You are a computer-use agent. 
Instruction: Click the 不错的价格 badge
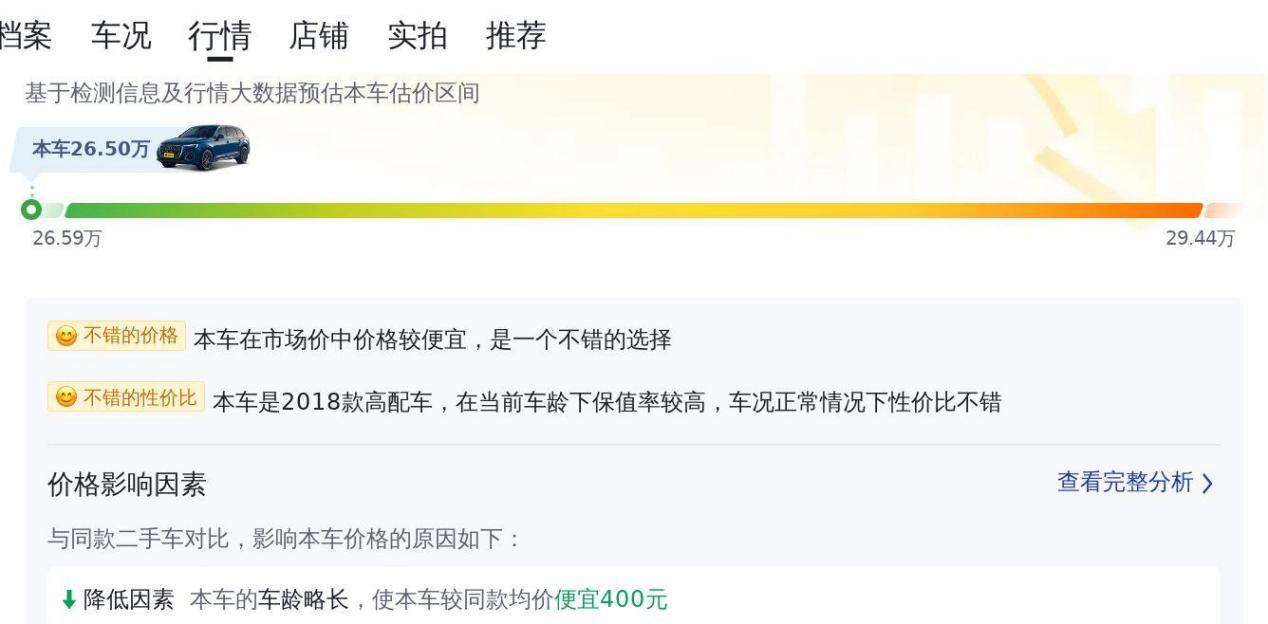tap(116, 336)
